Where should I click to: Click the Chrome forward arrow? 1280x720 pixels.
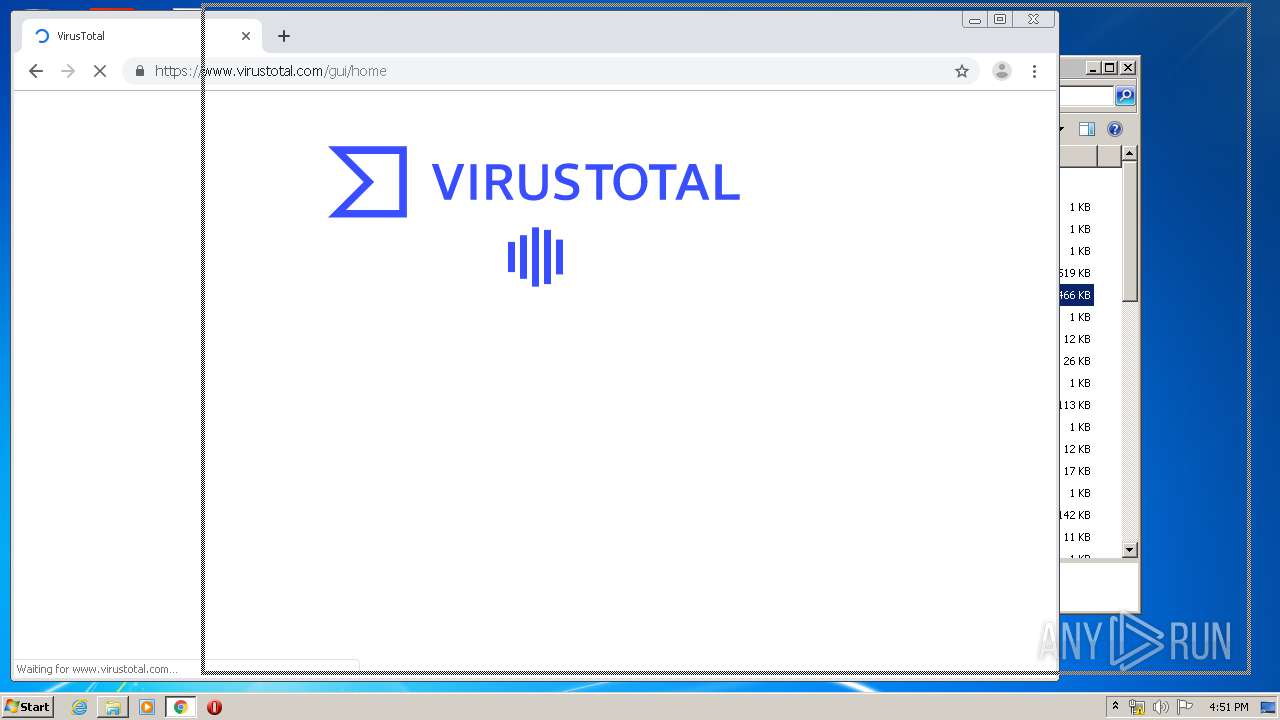(68, 71)
